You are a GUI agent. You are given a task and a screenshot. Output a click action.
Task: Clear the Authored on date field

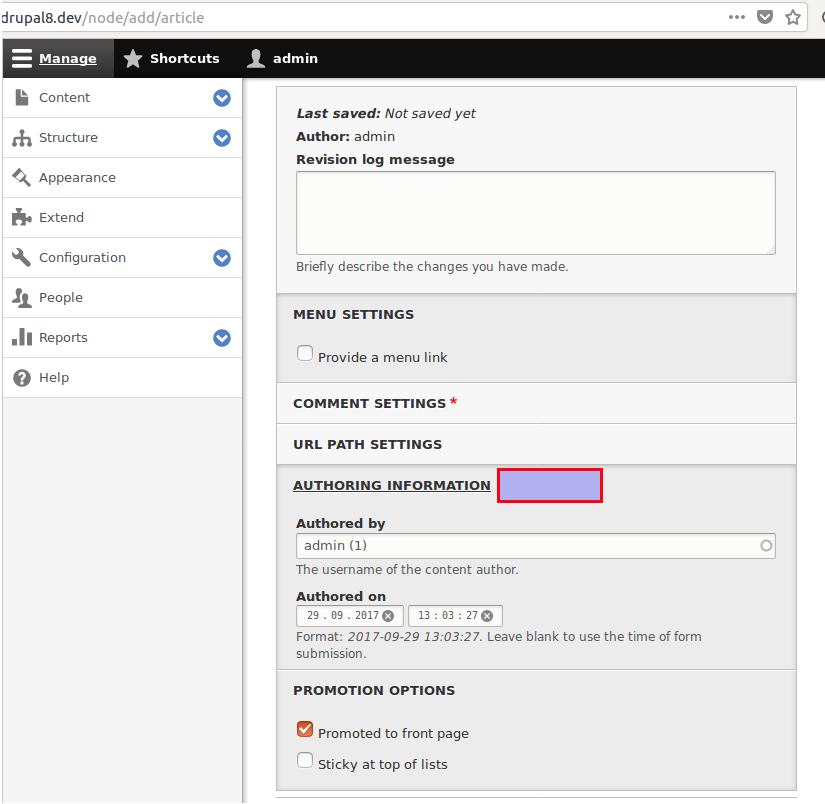coord(388,616)
